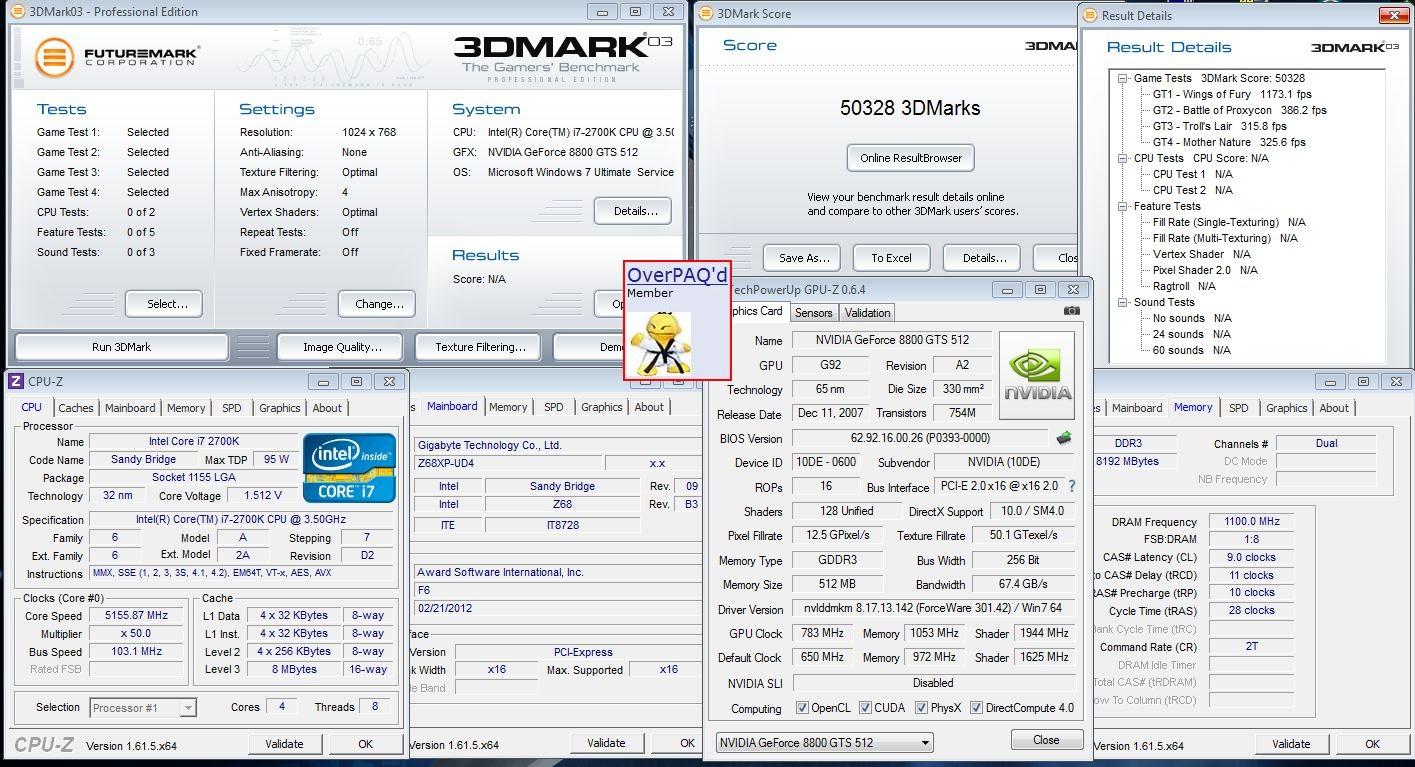Click Details... in 3DMark Score window
The image size is (1415, 767).
tap(982, 257)
